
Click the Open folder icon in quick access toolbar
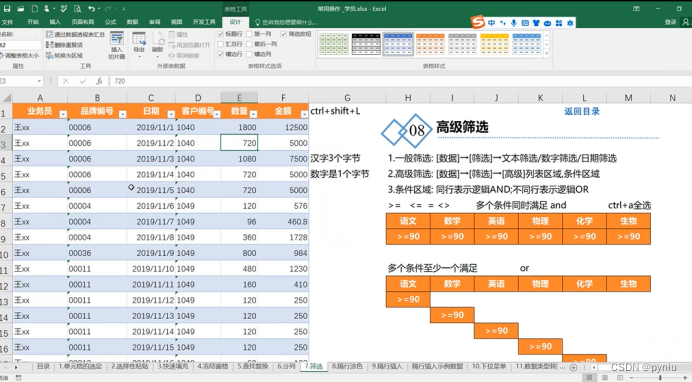coord(20,8)
